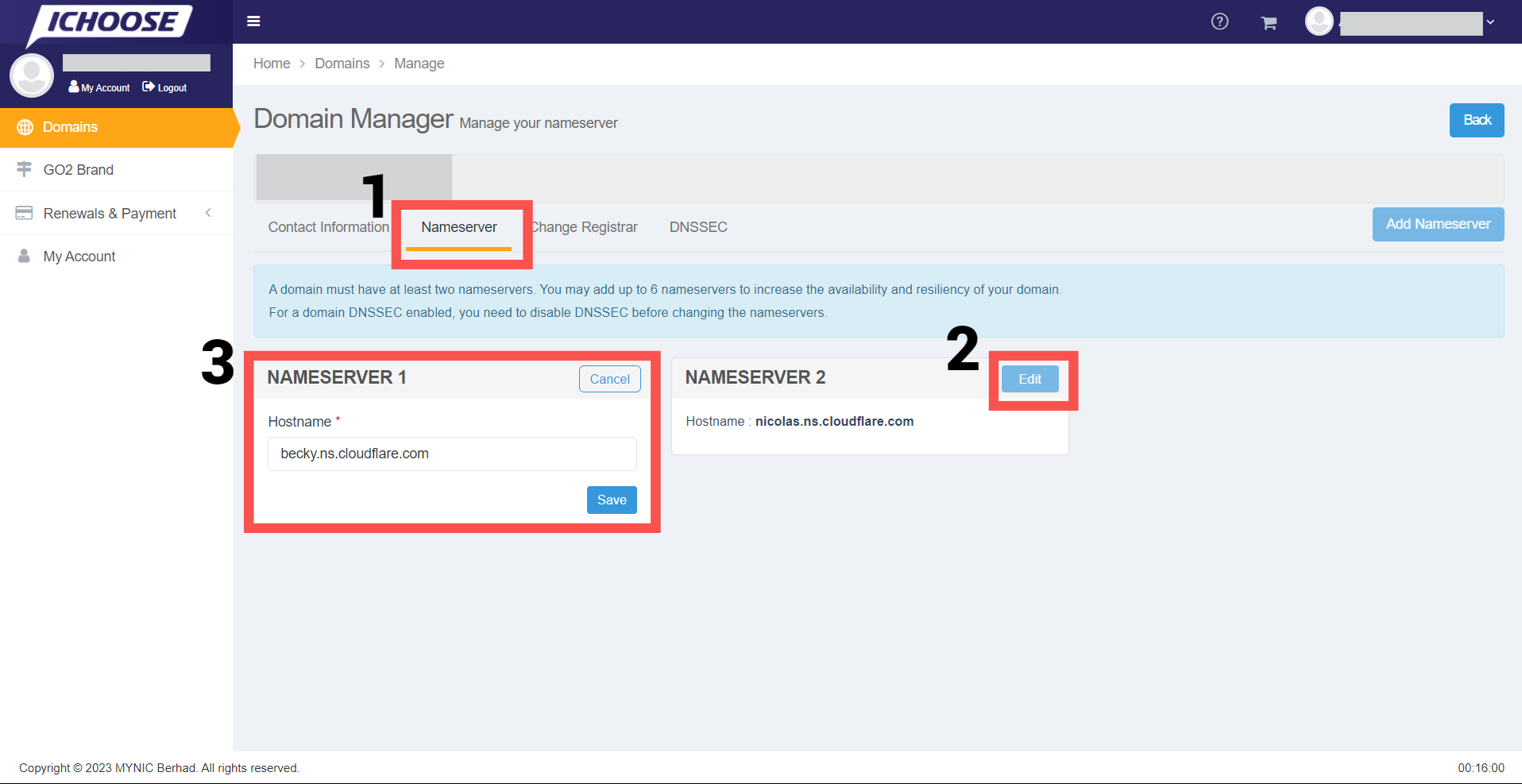This screenshot has width=1522, height=784.
Task: Click the Add Nameserver button
Action: click(x=1438, y=224)
